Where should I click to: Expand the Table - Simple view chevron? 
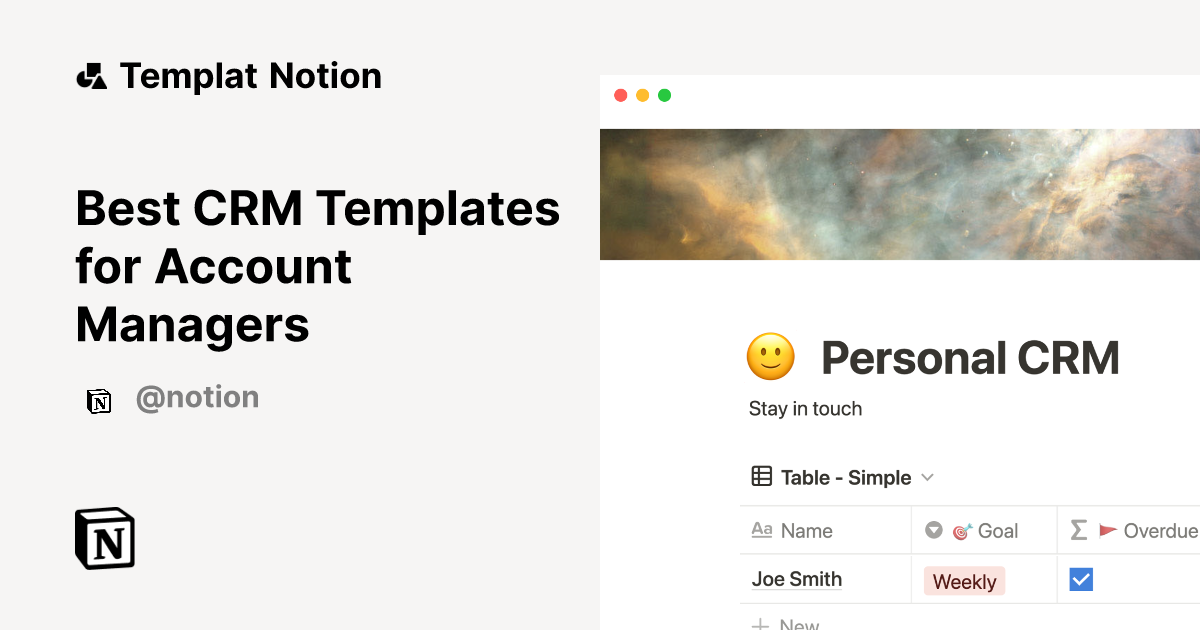(x=927, y=477)
